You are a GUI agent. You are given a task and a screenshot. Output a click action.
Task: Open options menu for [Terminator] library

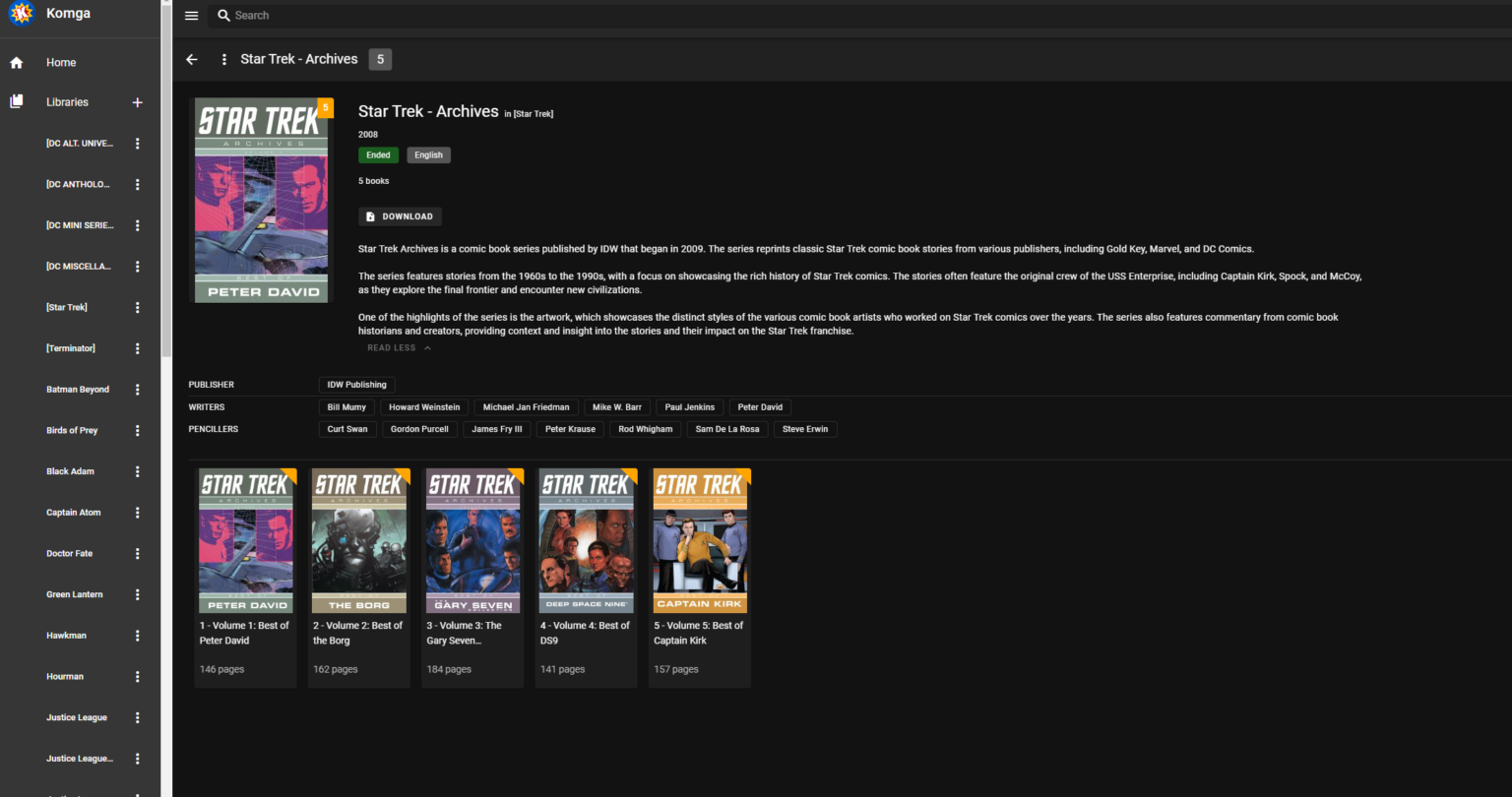point(137,348)
